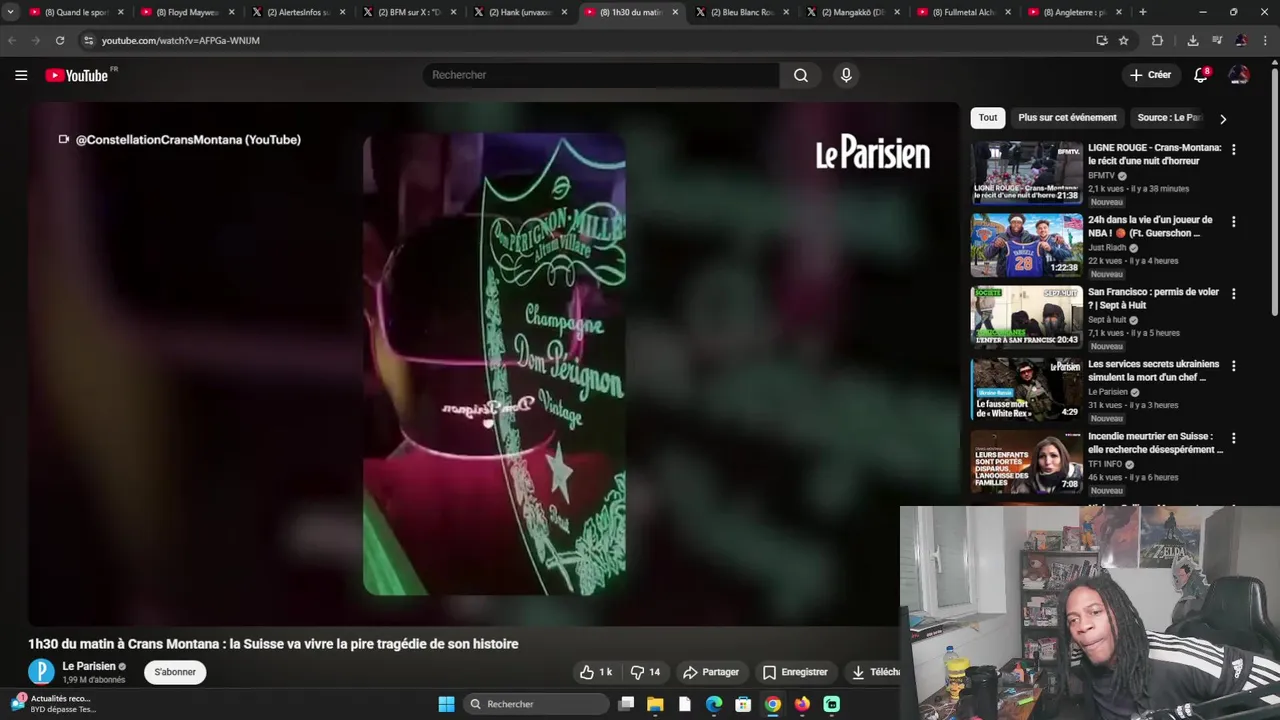
Task: Go to YouTube home via logo
Action: pos(77,75)
